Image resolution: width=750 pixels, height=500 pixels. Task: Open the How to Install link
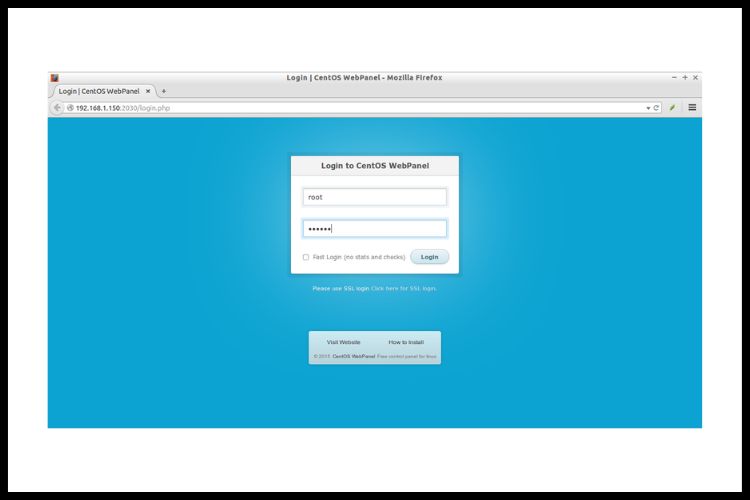tap(406, 342)
